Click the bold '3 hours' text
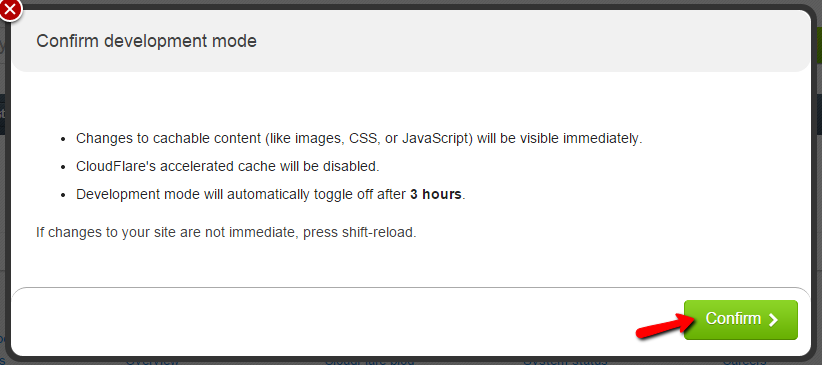Image resolution: width=822 pixels, height=365 pixels. coord(436,195)
